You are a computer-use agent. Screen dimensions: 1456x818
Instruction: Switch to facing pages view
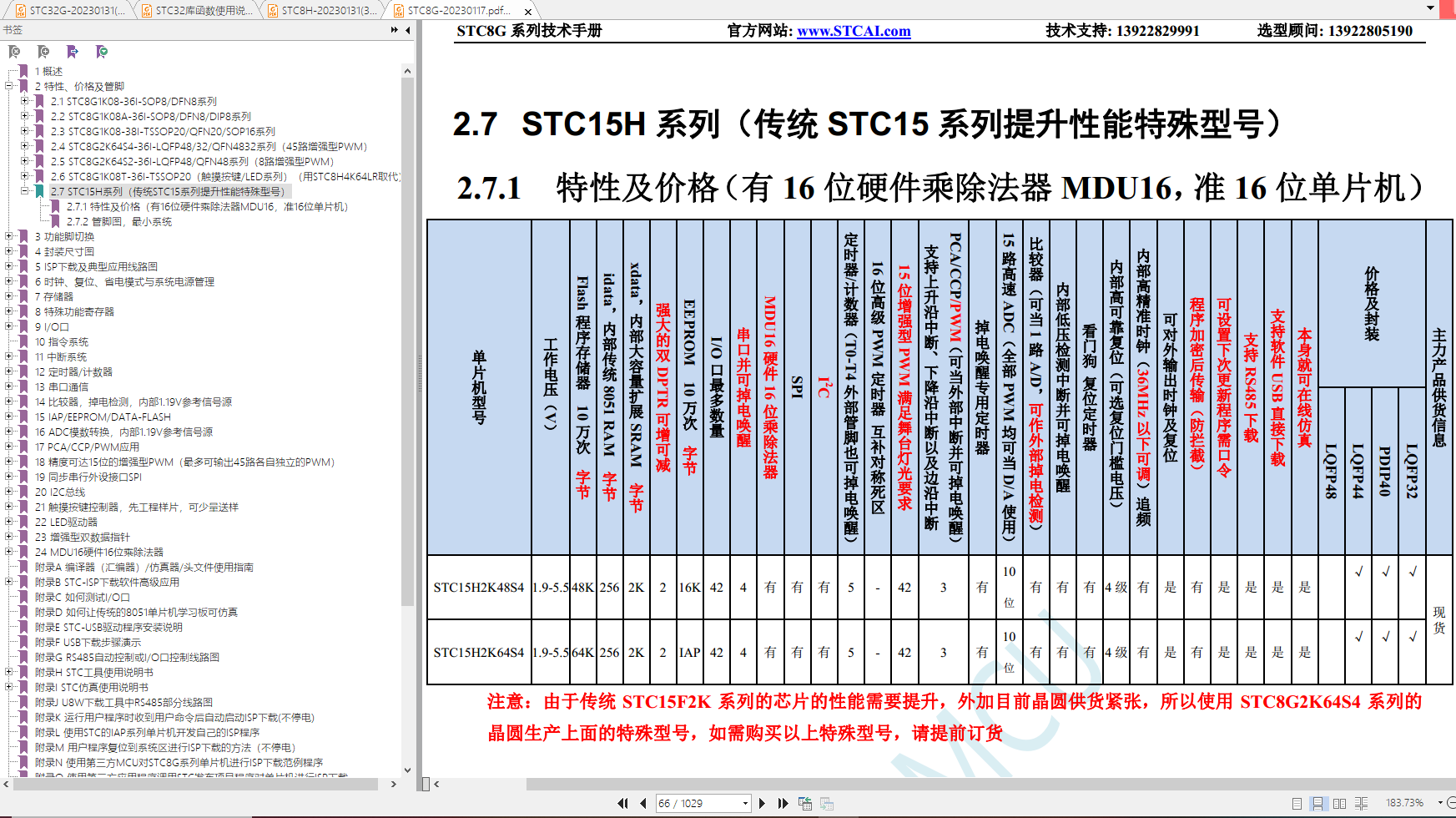1339,803
